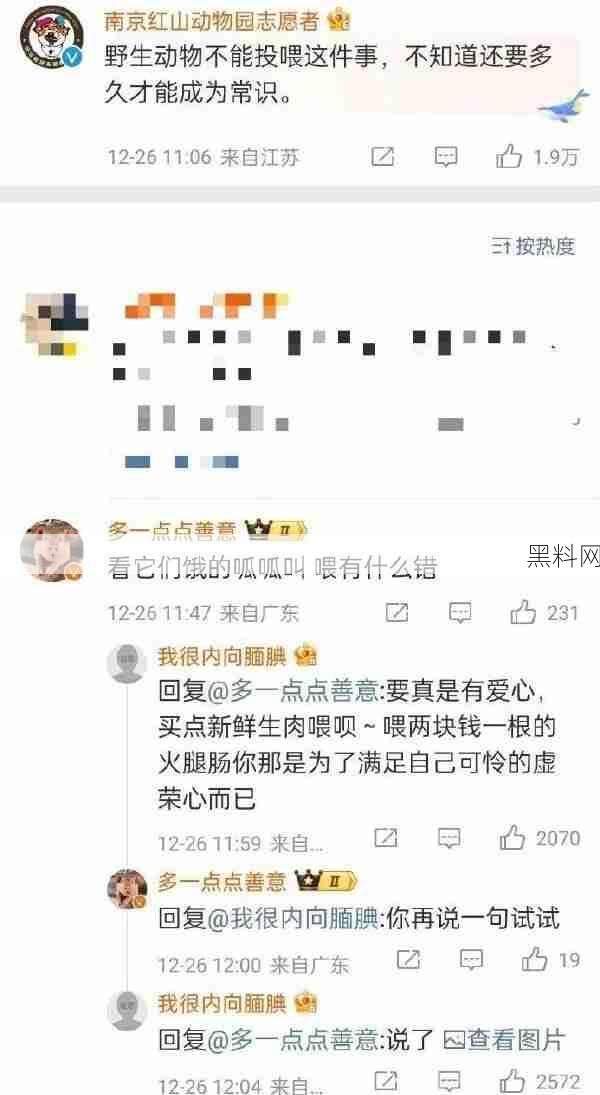600x1095 pixels.
Task: Tap the repost icon on the main post
Action: pyautogui.click(x=382, y=156)
